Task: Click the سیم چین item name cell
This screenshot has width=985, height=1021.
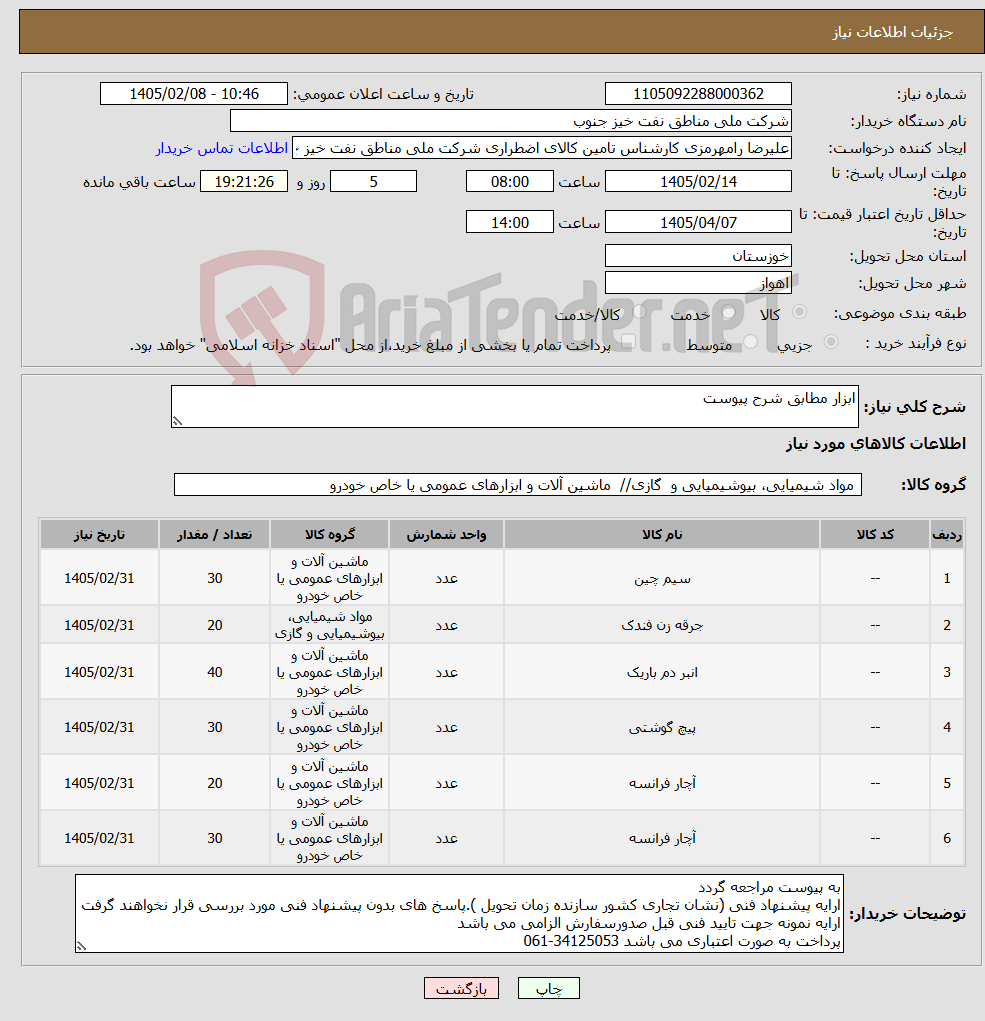Action: (661, 578)
